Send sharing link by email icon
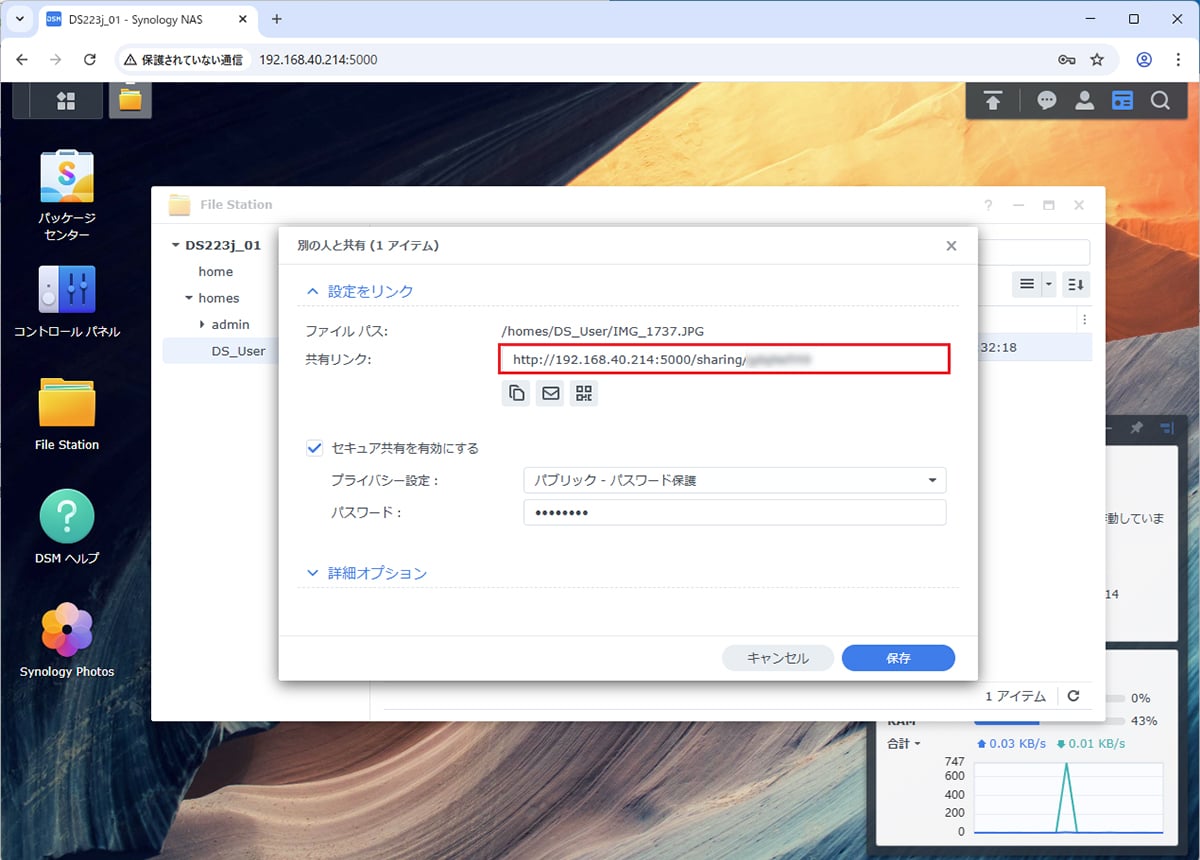This screenshot has width=1200, height=860. pyautogui.click(x=550, y=393)
